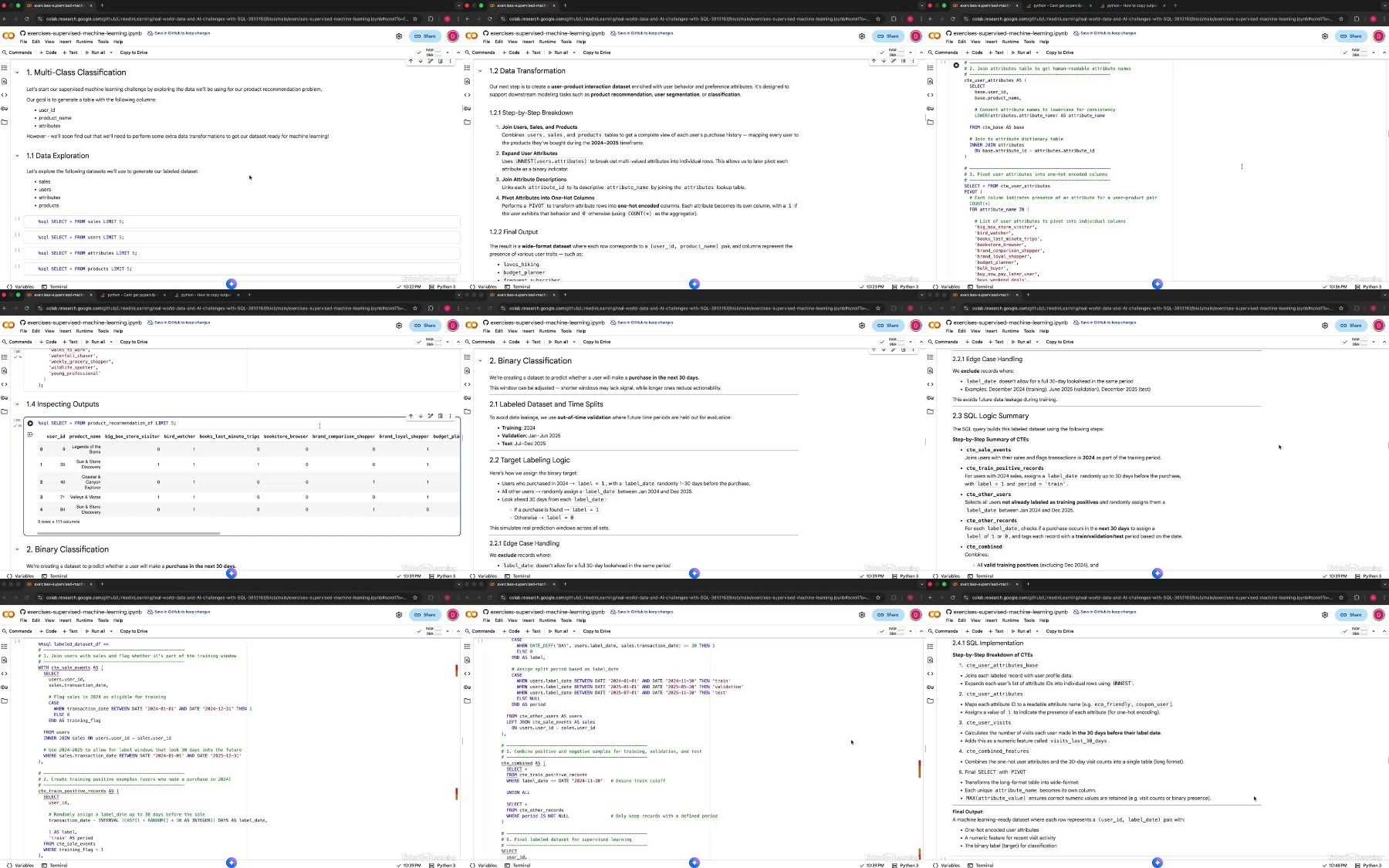Image resolution: width=1389 pixels, height=868 pixels.
Task: Reload page in 2.2 Target Labeling Logic window
Action: coord(490,308)
